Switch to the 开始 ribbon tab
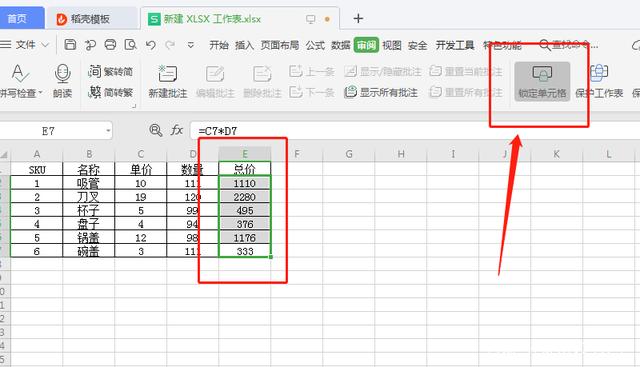The width and height of the screenshot is (640, 367). (219, 45)
